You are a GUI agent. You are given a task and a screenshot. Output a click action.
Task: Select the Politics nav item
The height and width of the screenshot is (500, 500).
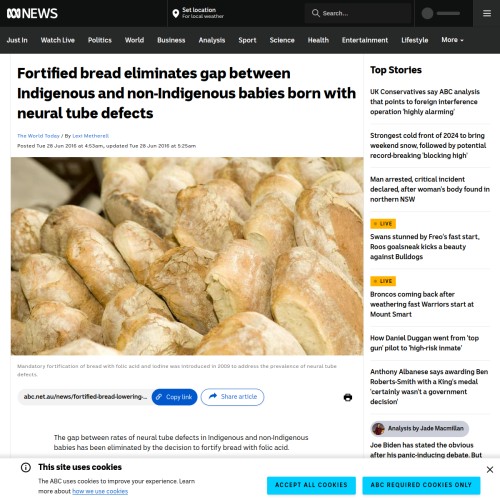100,40
